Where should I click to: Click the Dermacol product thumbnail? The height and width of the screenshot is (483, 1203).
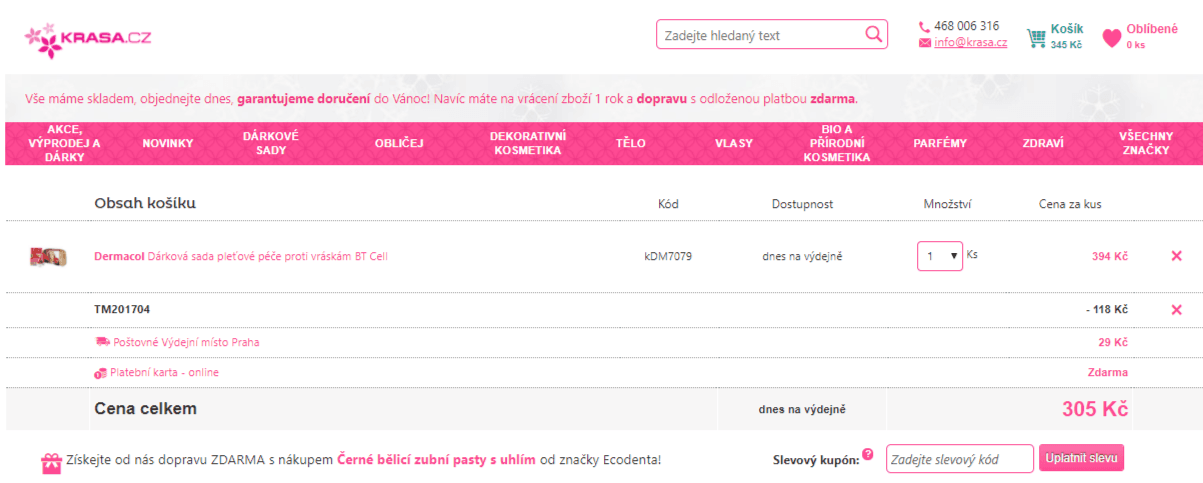[48, 256]
